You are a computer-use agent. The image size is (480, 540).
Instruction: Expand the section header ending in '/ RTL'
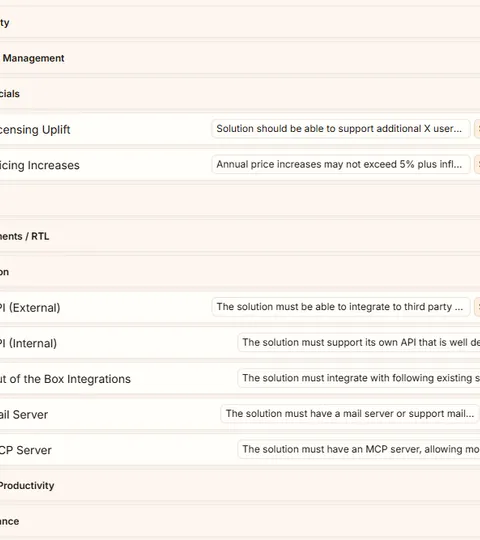[240, 236]
